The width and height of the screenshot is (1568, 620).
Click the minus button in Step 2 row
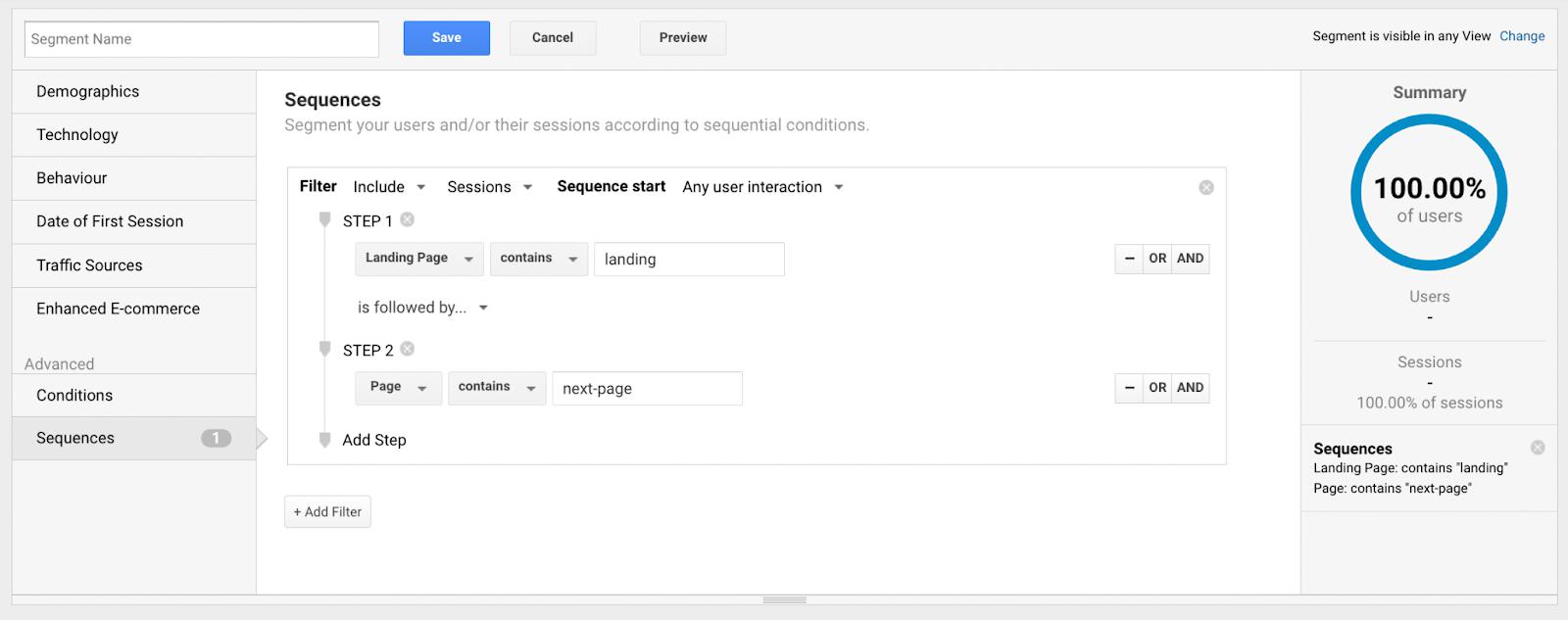[x=1129, y=388]
